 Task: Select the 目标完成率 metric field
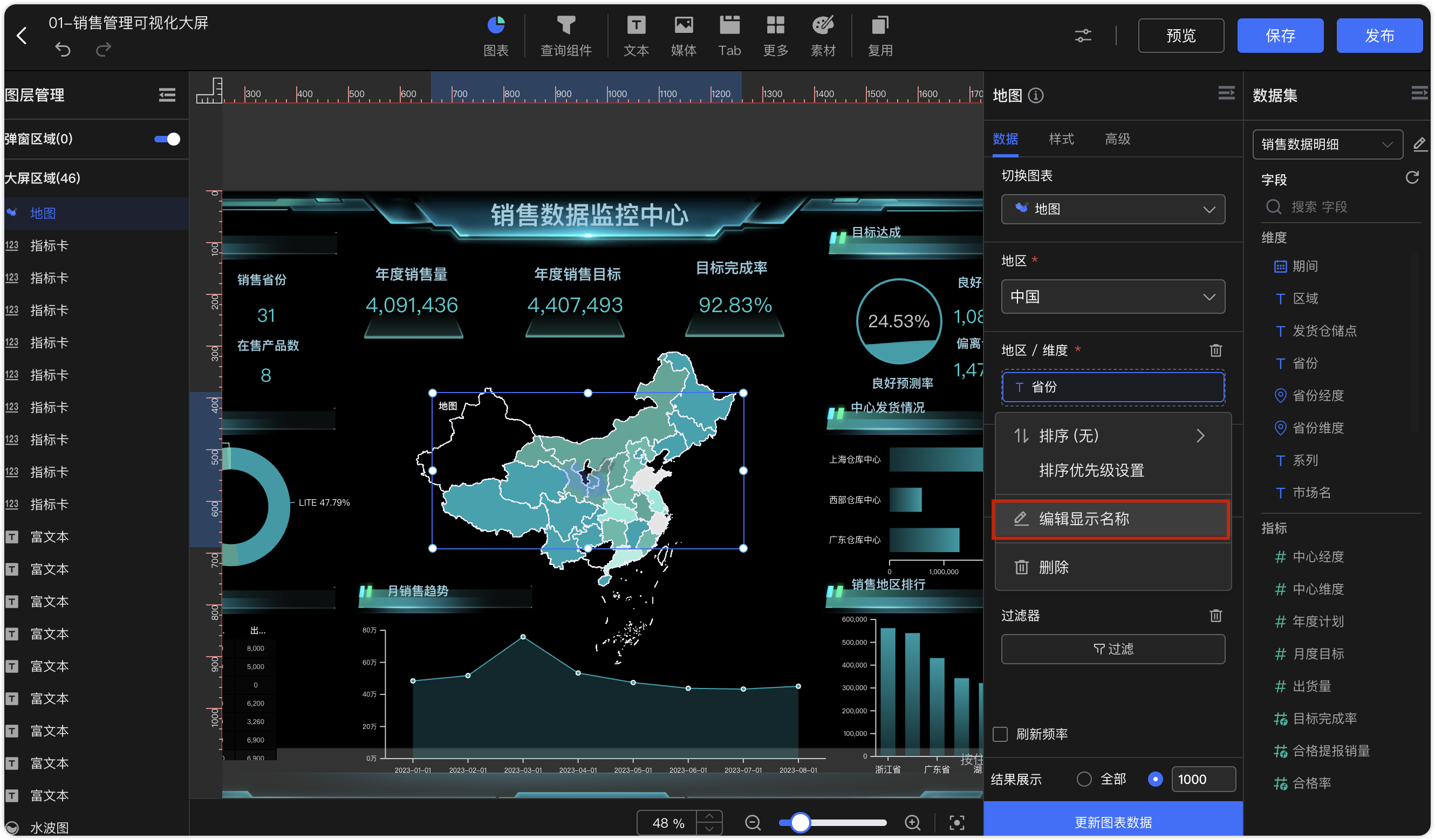[1323, 718]
